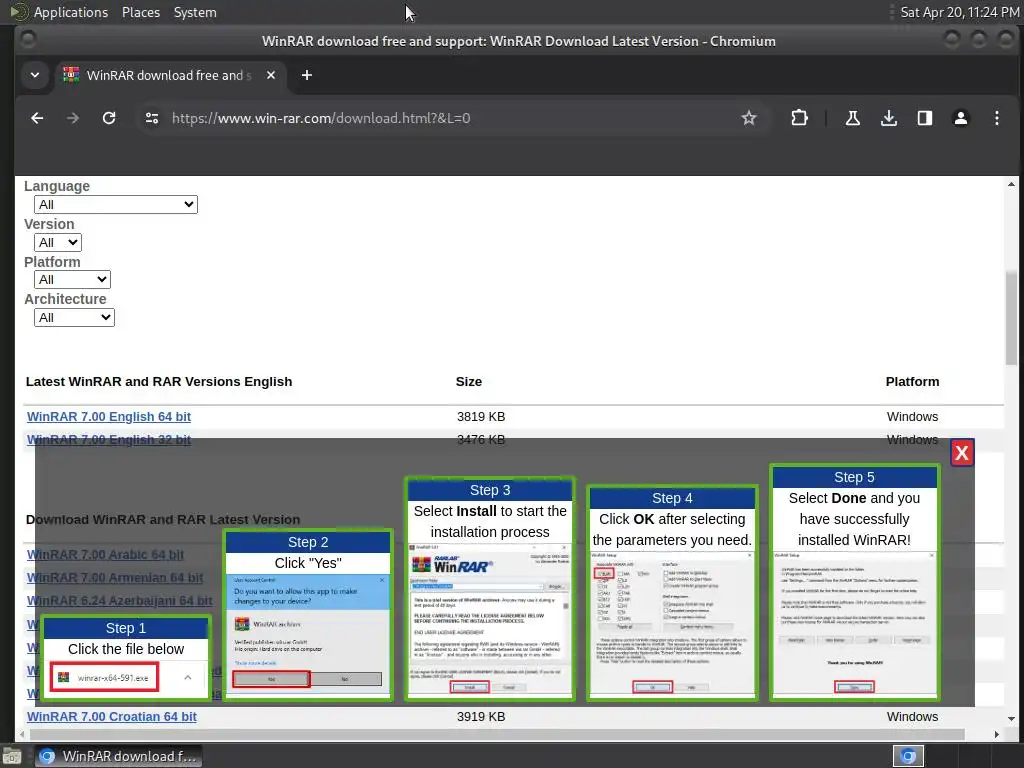Click the Step 3 Install screenshot thumbnail
Screen dimensions: 1024x768
(x=490, y=620)
